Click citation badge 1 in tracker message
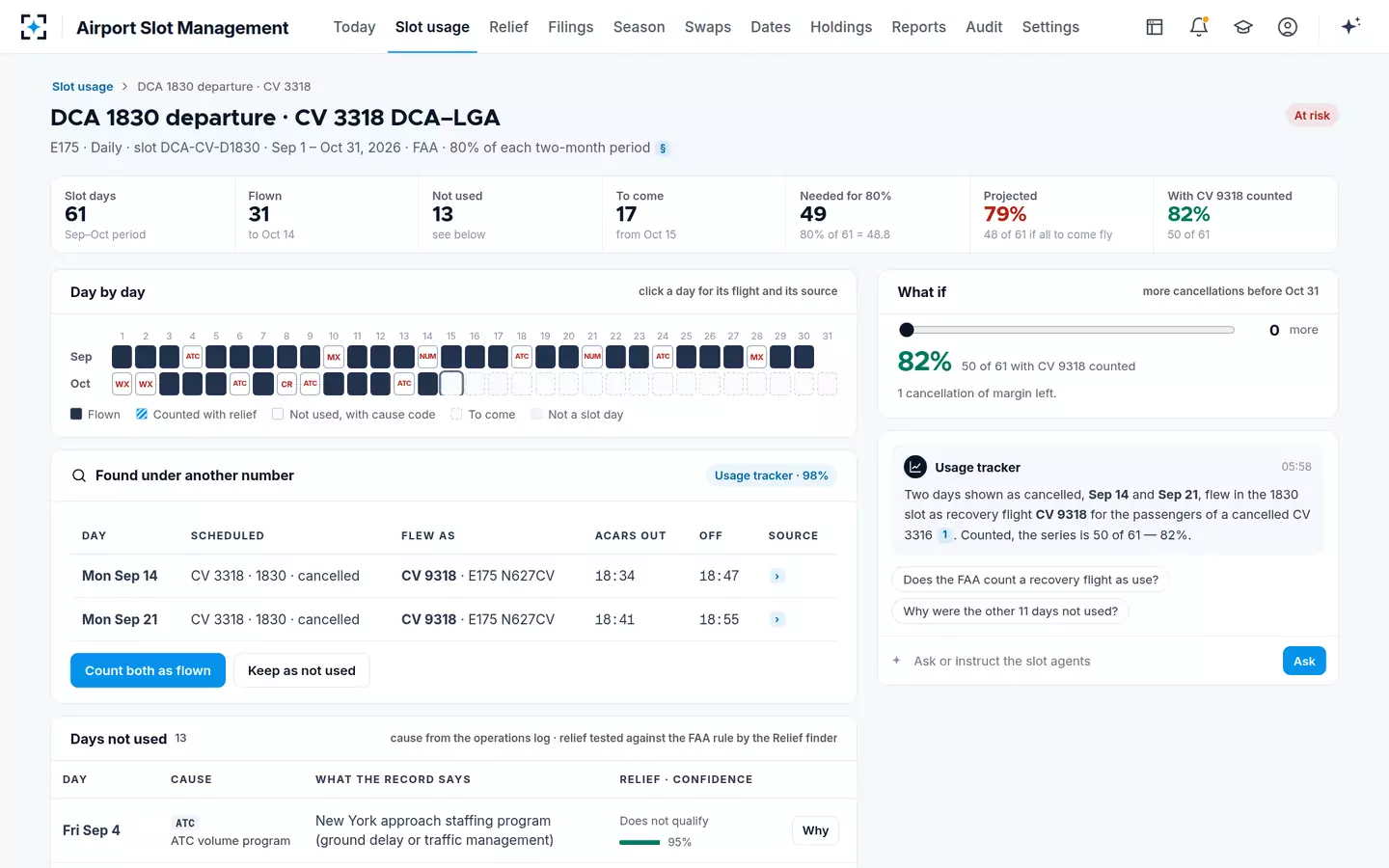Viewport: 1389px width, 868px height. click(944, 535)
